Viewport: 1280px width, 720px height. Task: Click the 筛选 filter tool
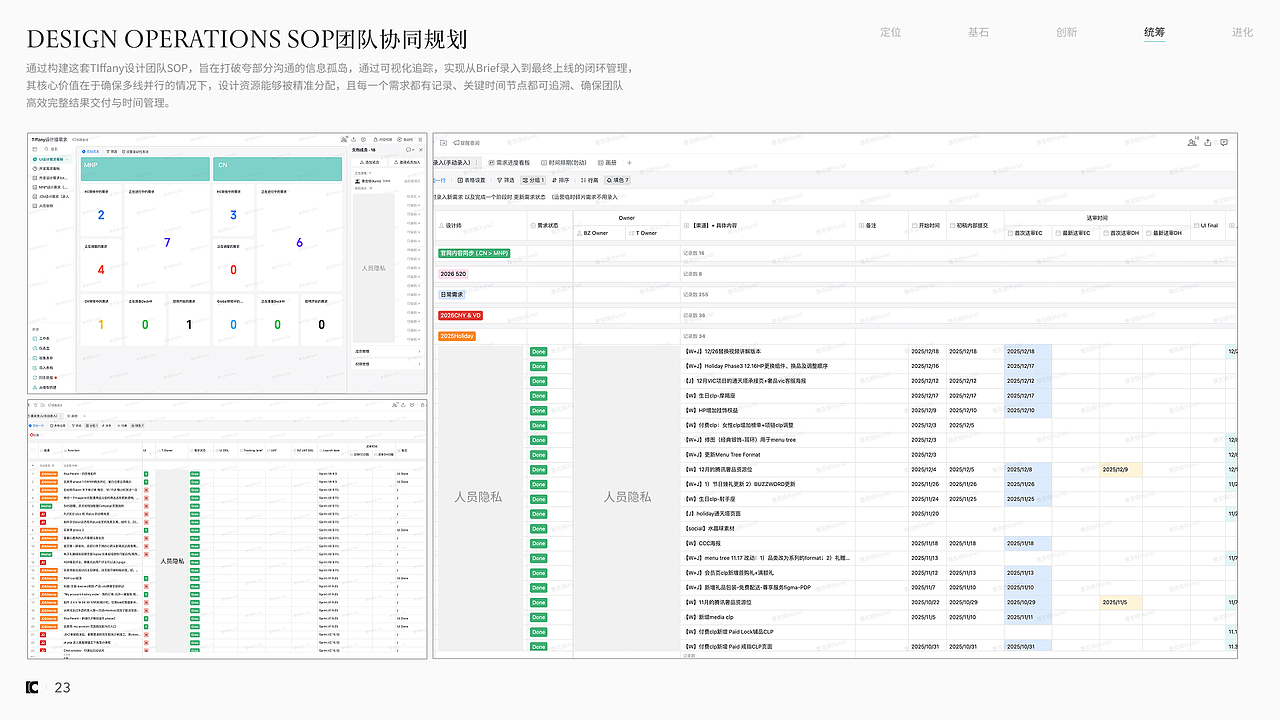[x=504, y=180]
